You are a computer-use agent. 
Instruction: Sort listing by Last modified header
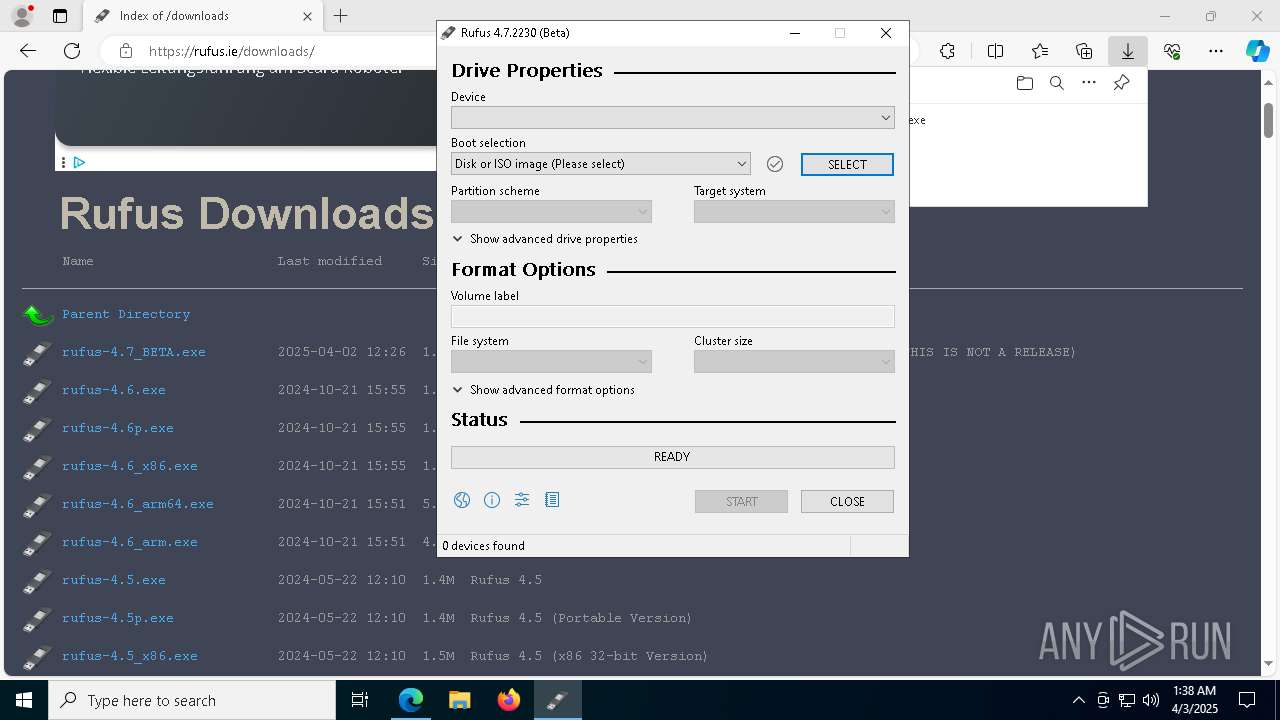(x=330, y=261)
